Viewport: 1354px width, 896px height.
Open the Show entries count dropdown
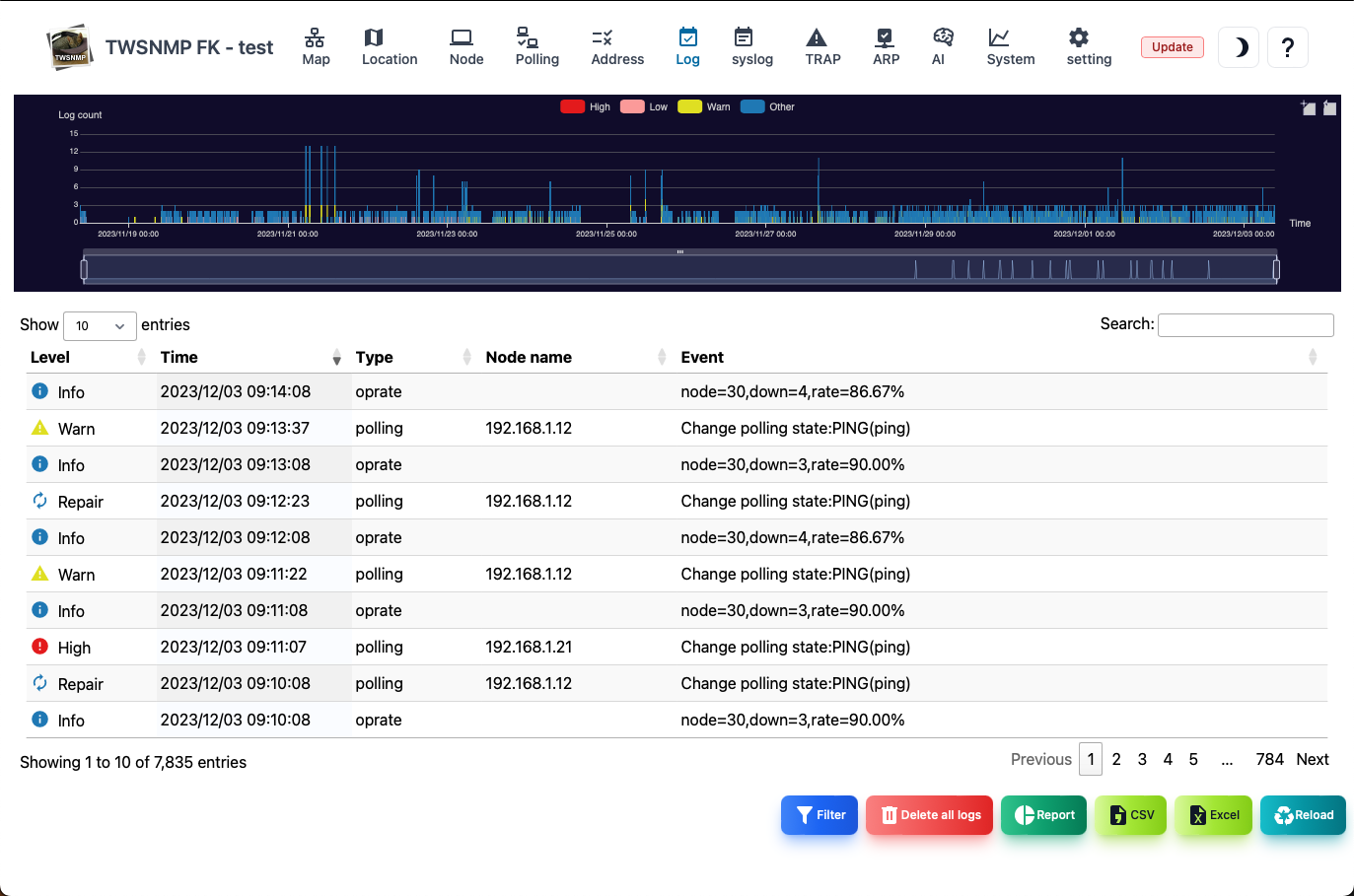click(x=100, y=325)
